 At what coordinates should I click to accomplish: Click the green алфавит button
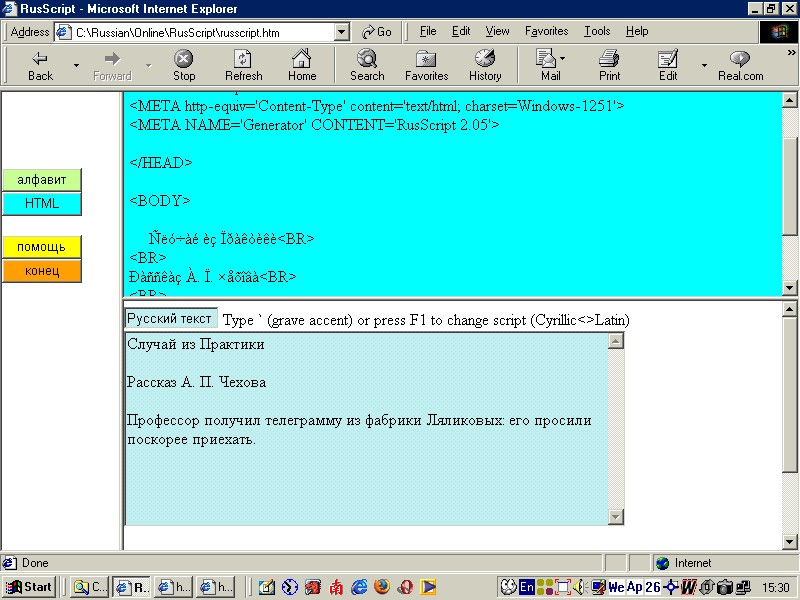click(42, 180)
